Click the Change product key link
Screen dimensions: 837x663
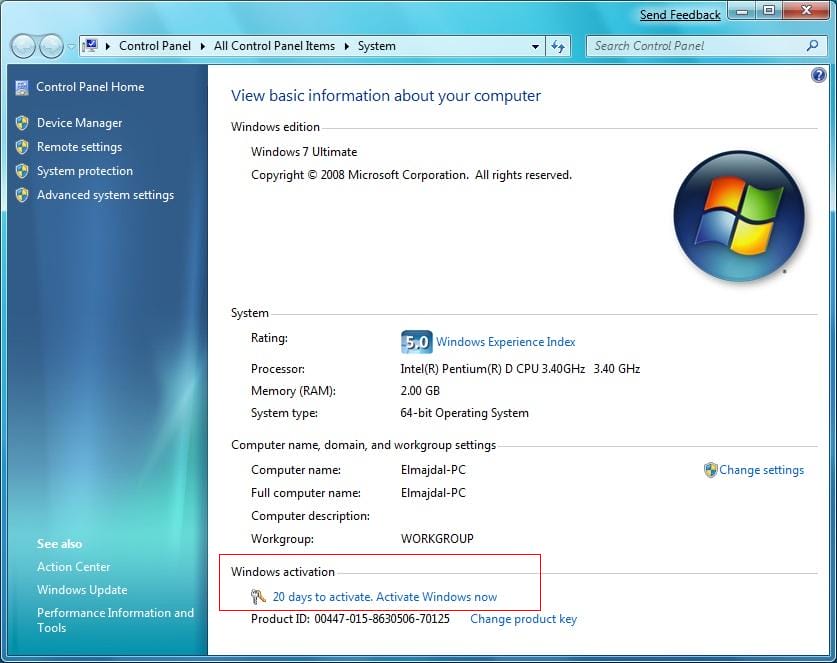(x=523, y=619)
